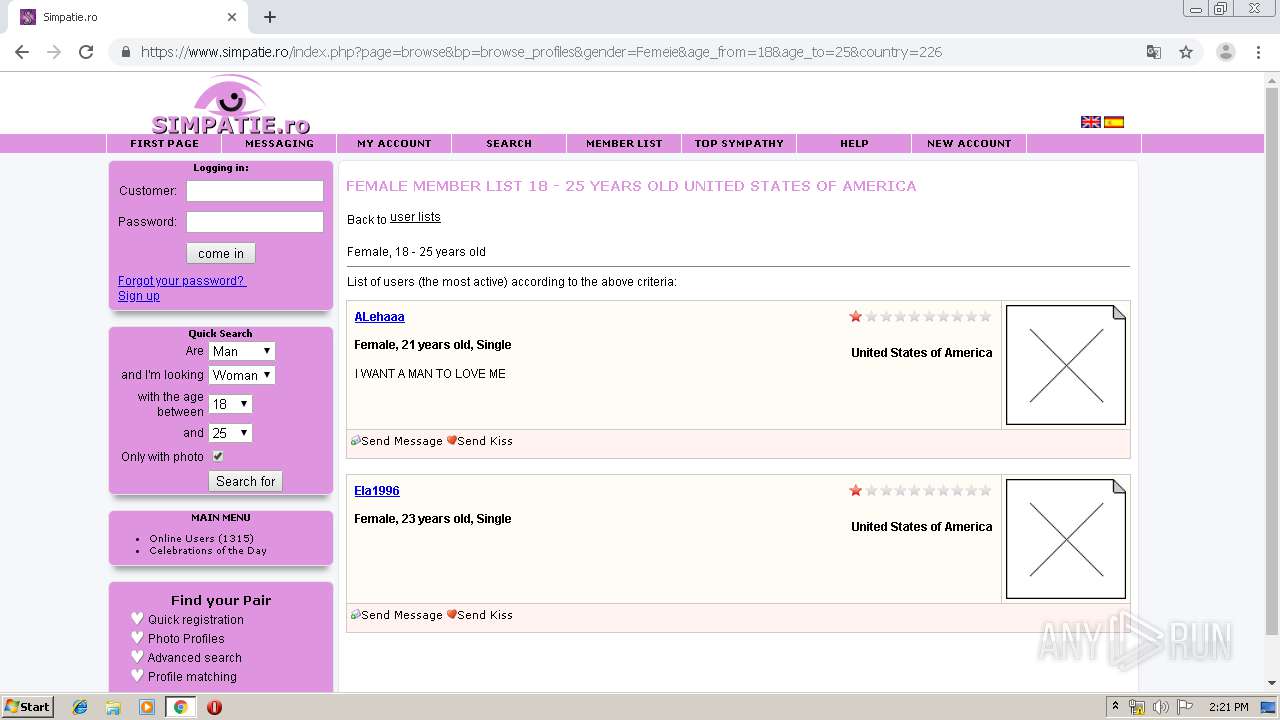Bookmark this page with star icon

click(1186, 52)
